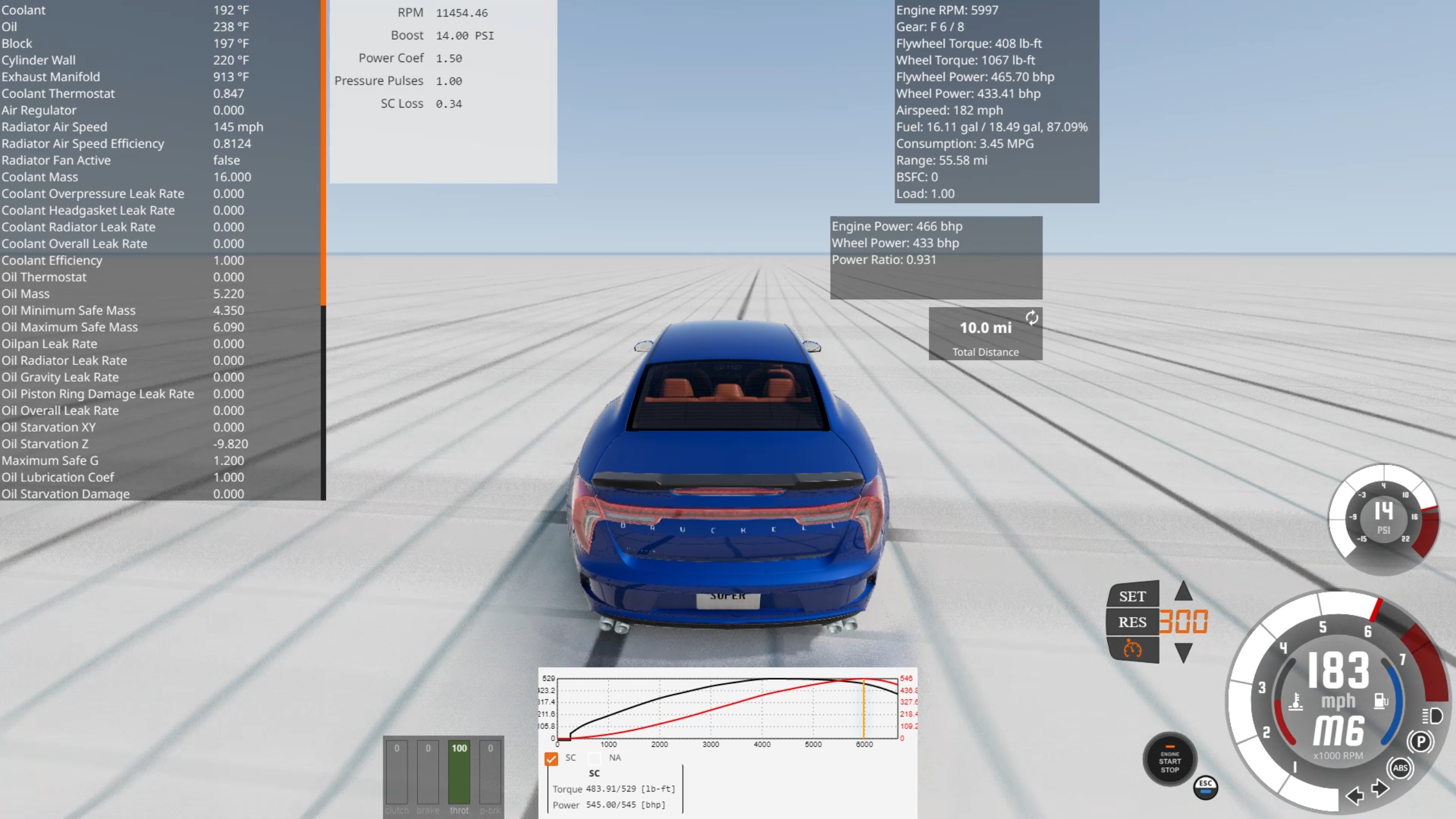Click the right turn signal arrow
The image size is (1456, 819).
click(1380, 788)
